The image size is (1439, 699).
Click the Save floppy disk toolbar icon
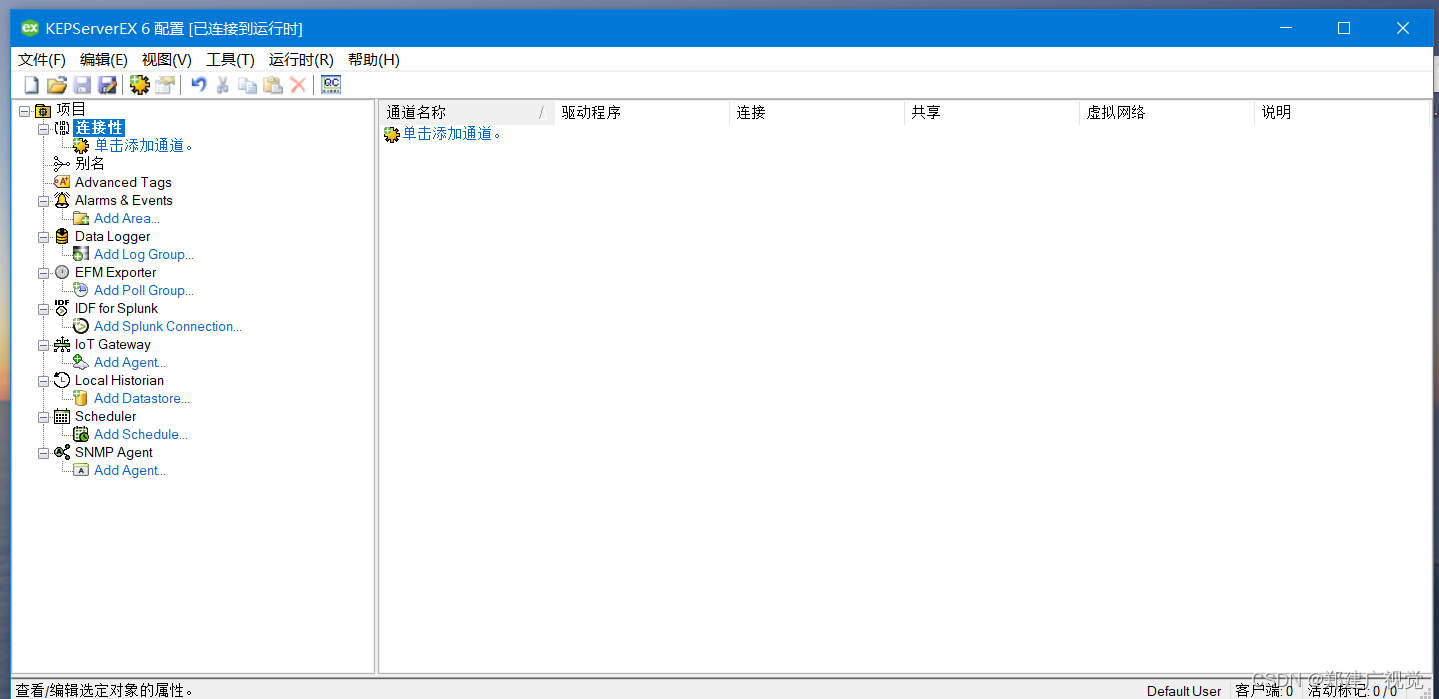coord(82,85)
